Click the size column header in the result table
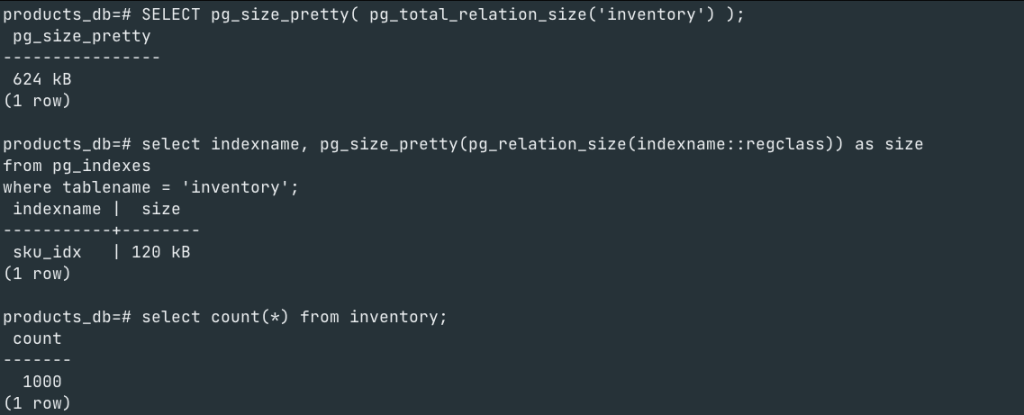 pyautogui.click(x=160, y=209)
